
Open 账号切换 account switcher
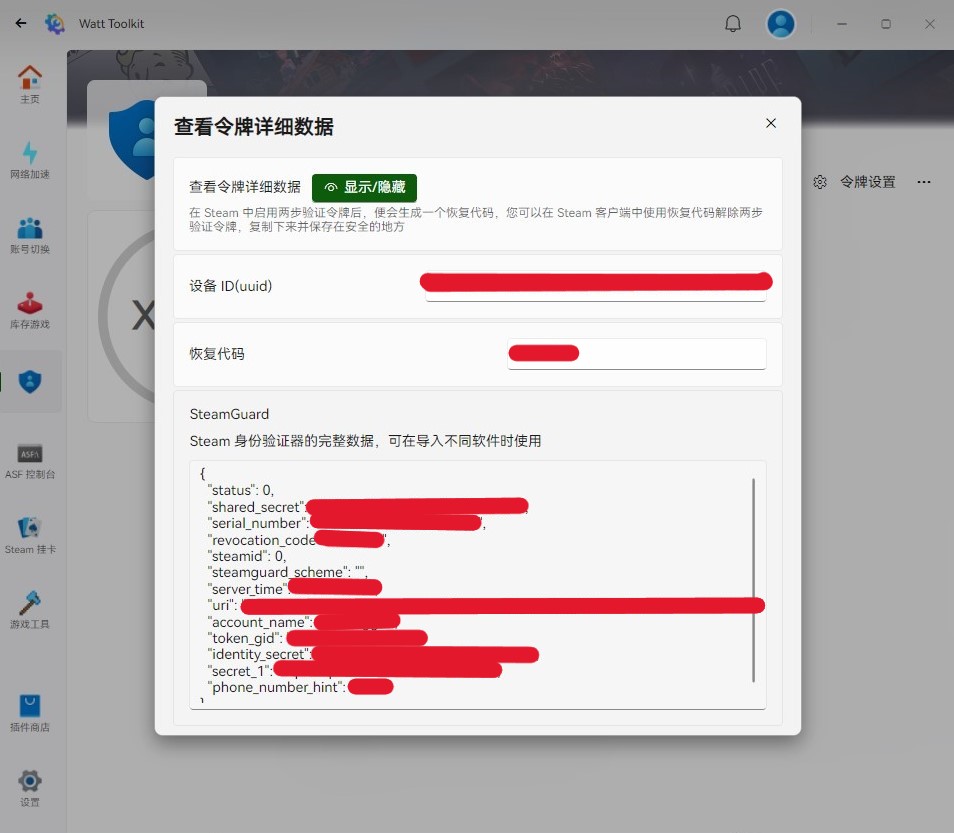point(30,234)
